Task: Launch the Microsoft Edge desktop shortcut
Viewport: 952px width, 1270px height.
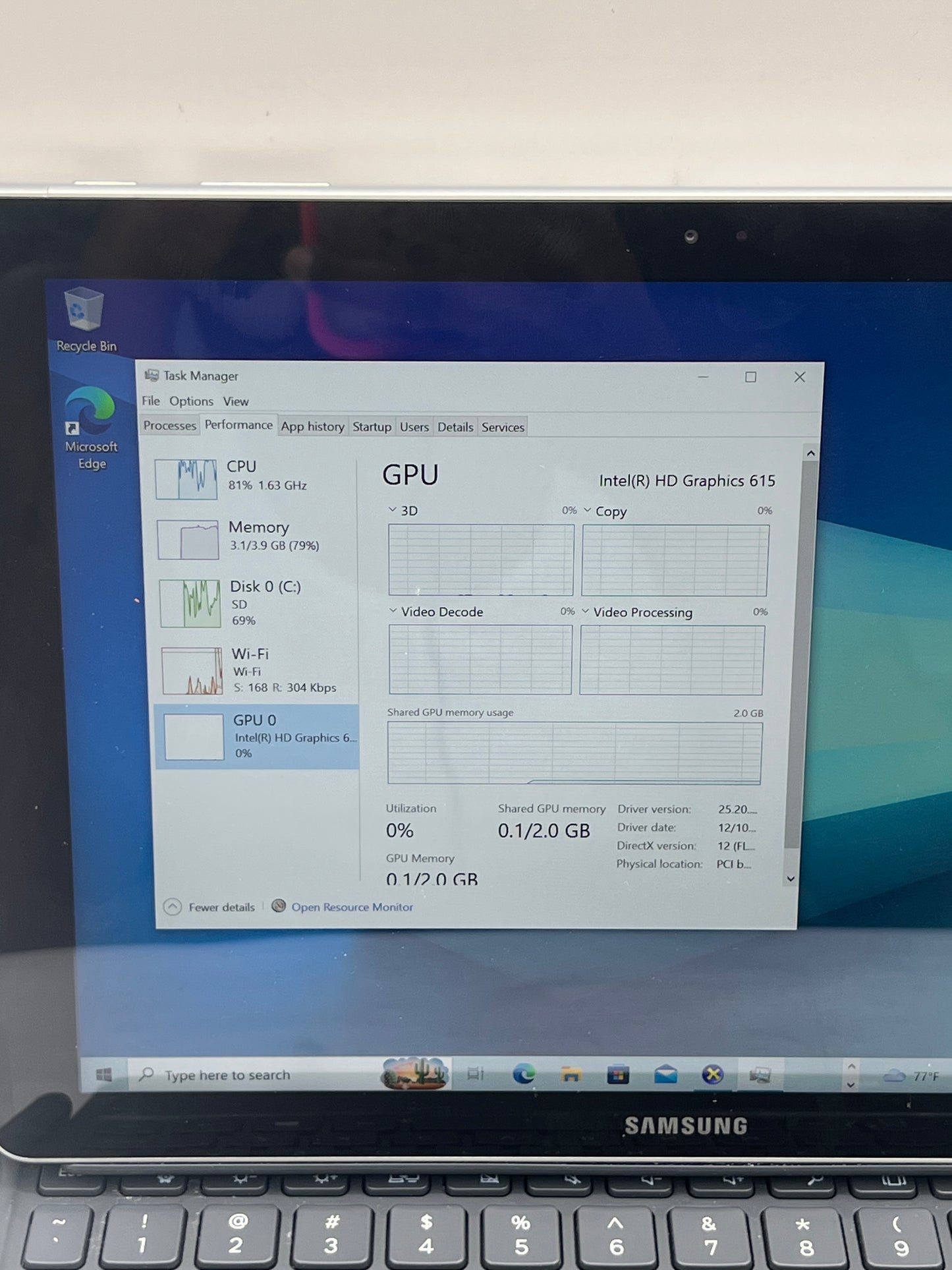Action: click(x=91, y=429)
